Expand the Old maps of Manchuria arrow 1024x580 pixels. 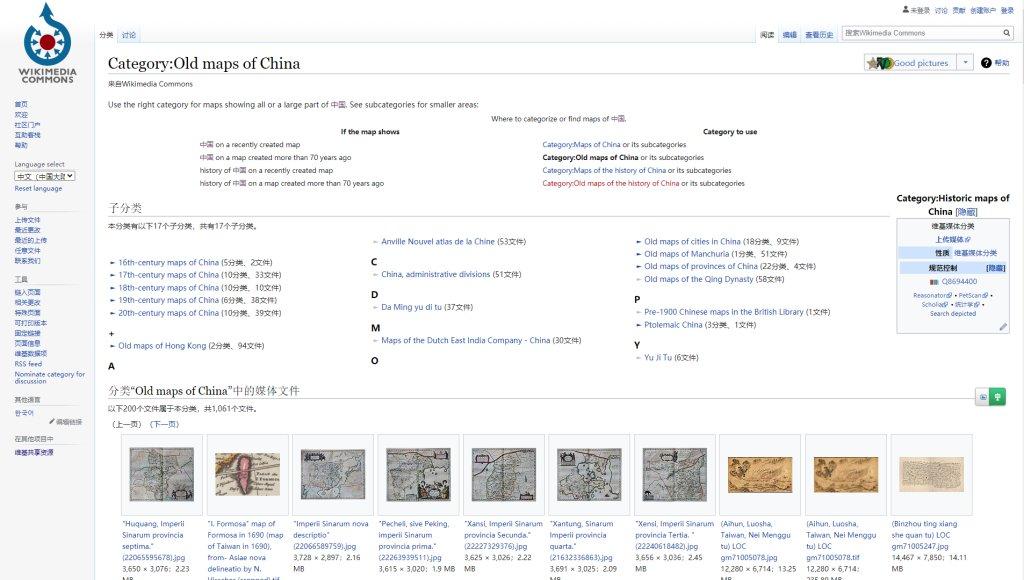[x=639, y=254]
